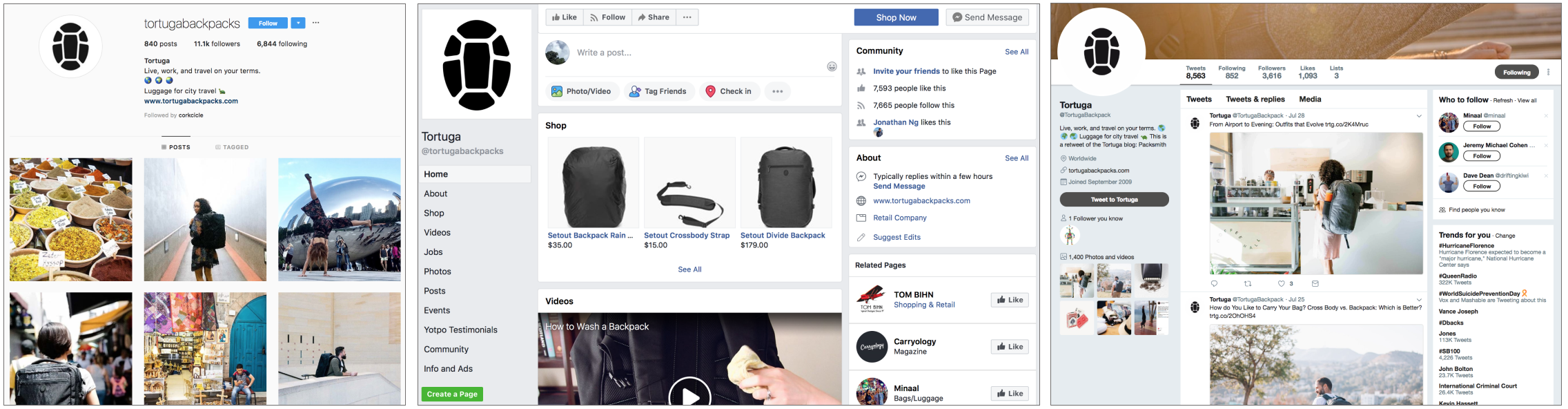Viewport: 1568px width, 409px height.
Task: Open the three-dot menu beside Share button
Action: tap(687, 17)
